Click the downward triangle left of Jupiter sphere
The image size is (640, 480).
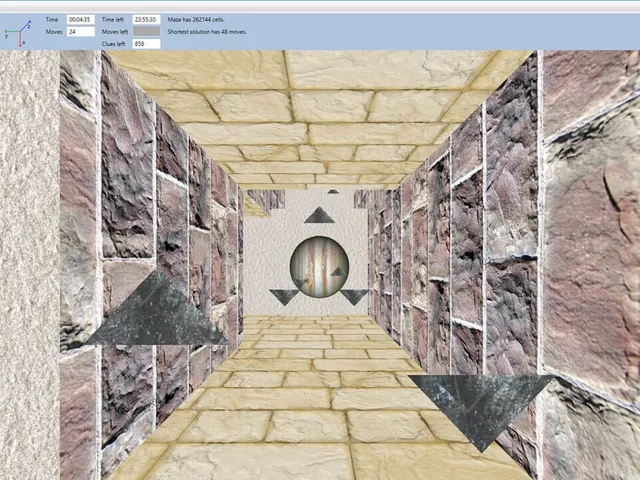tap(284, 297)
